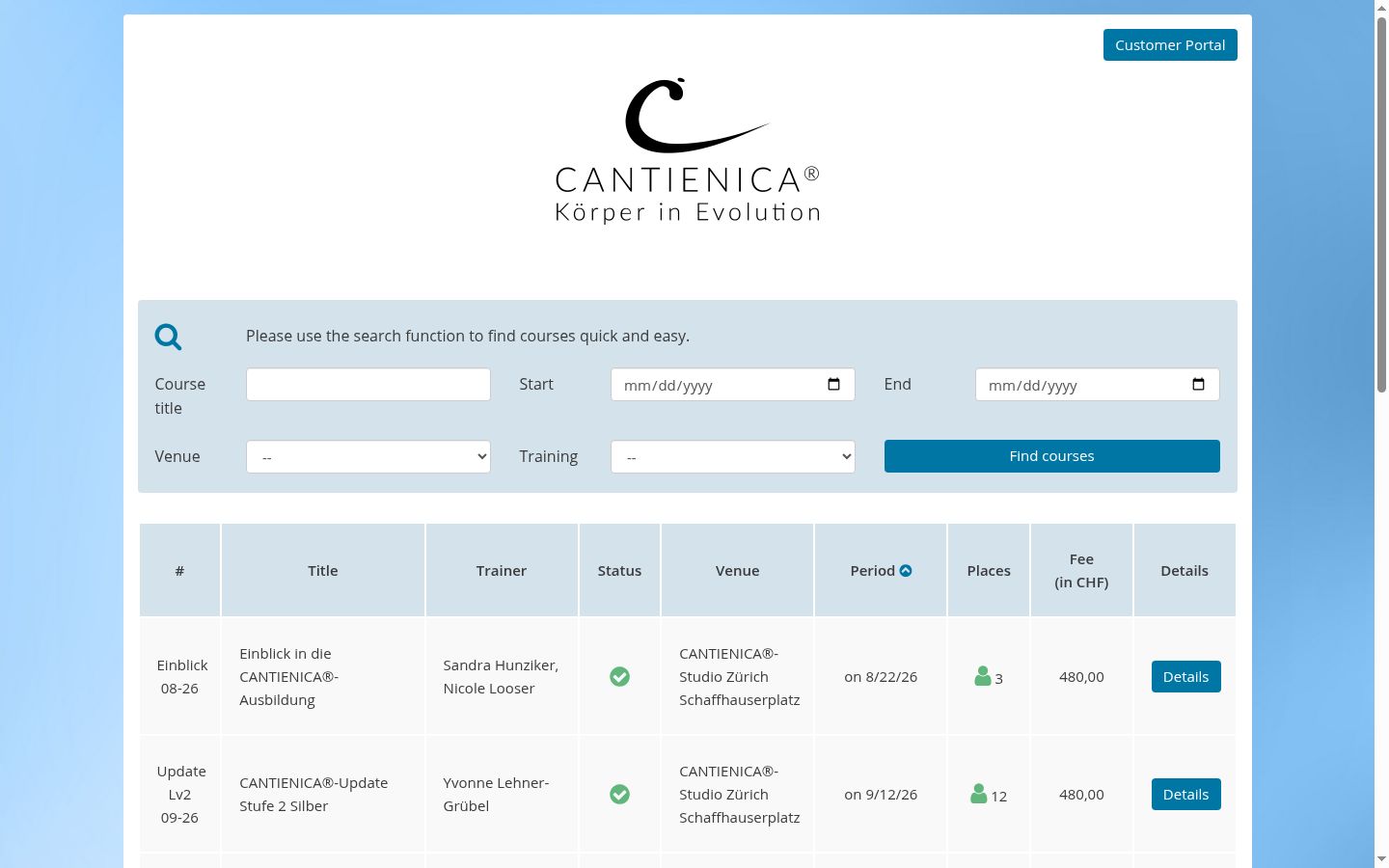Open Details for Update Lv2 09-26 course

click(x=1186, y=795)
